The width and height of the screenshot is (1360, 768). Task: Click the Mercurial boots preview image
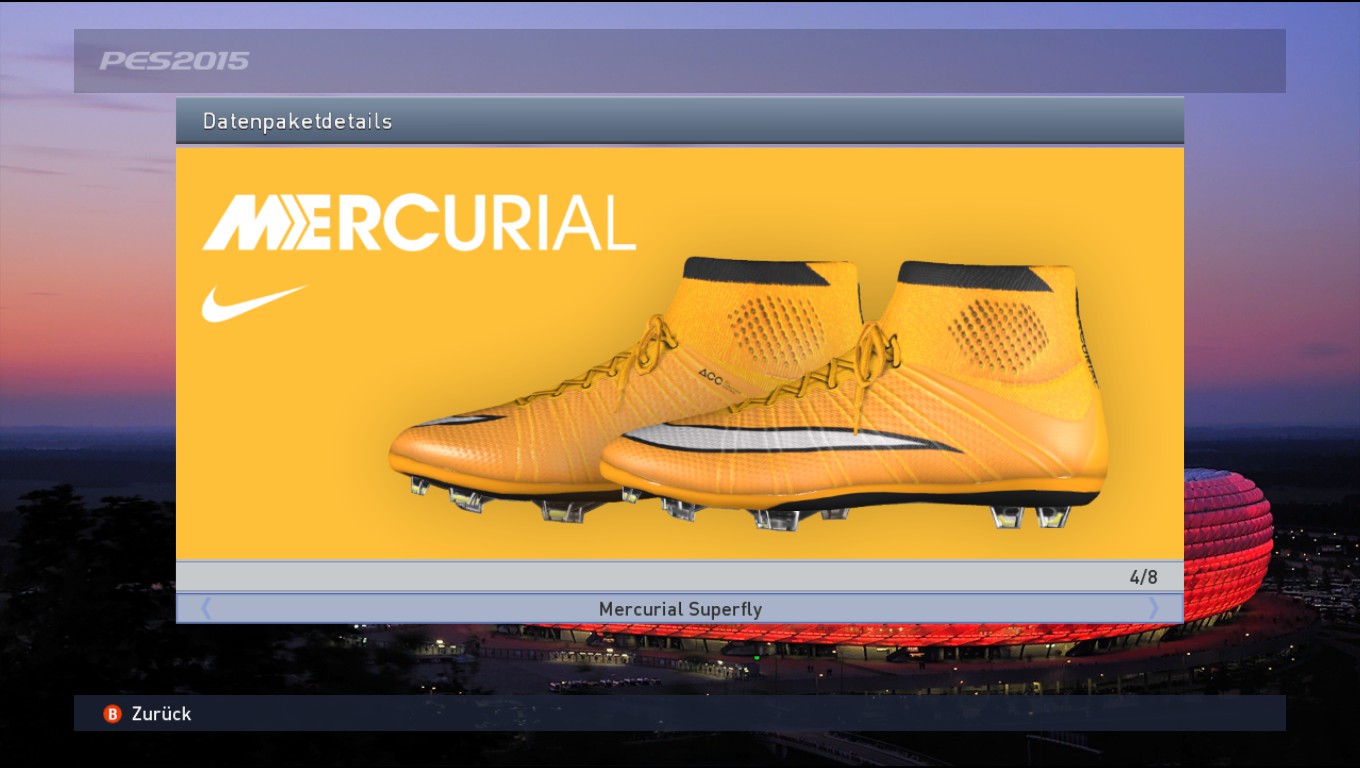(x=680, y=353)
